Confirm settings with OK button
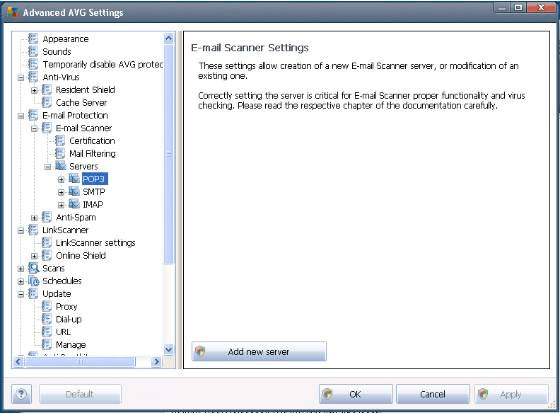 [x=356, y=394]
